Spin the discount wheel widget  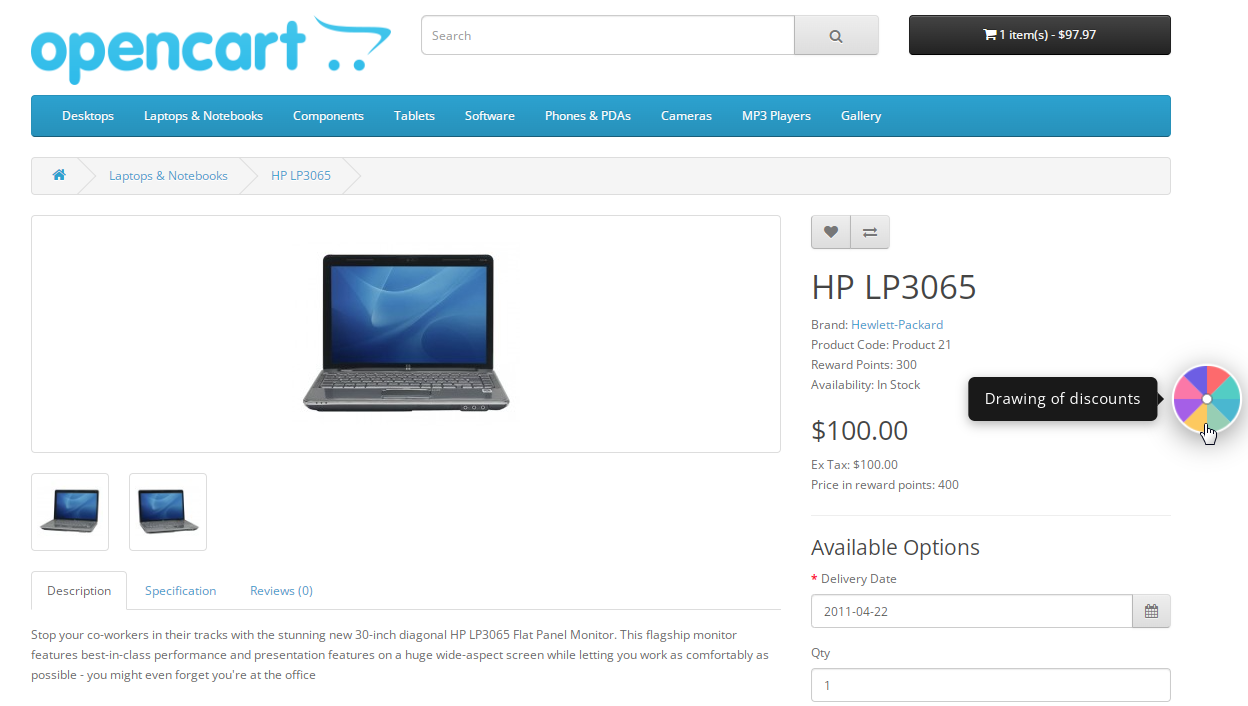click(x=1207, y=399)
